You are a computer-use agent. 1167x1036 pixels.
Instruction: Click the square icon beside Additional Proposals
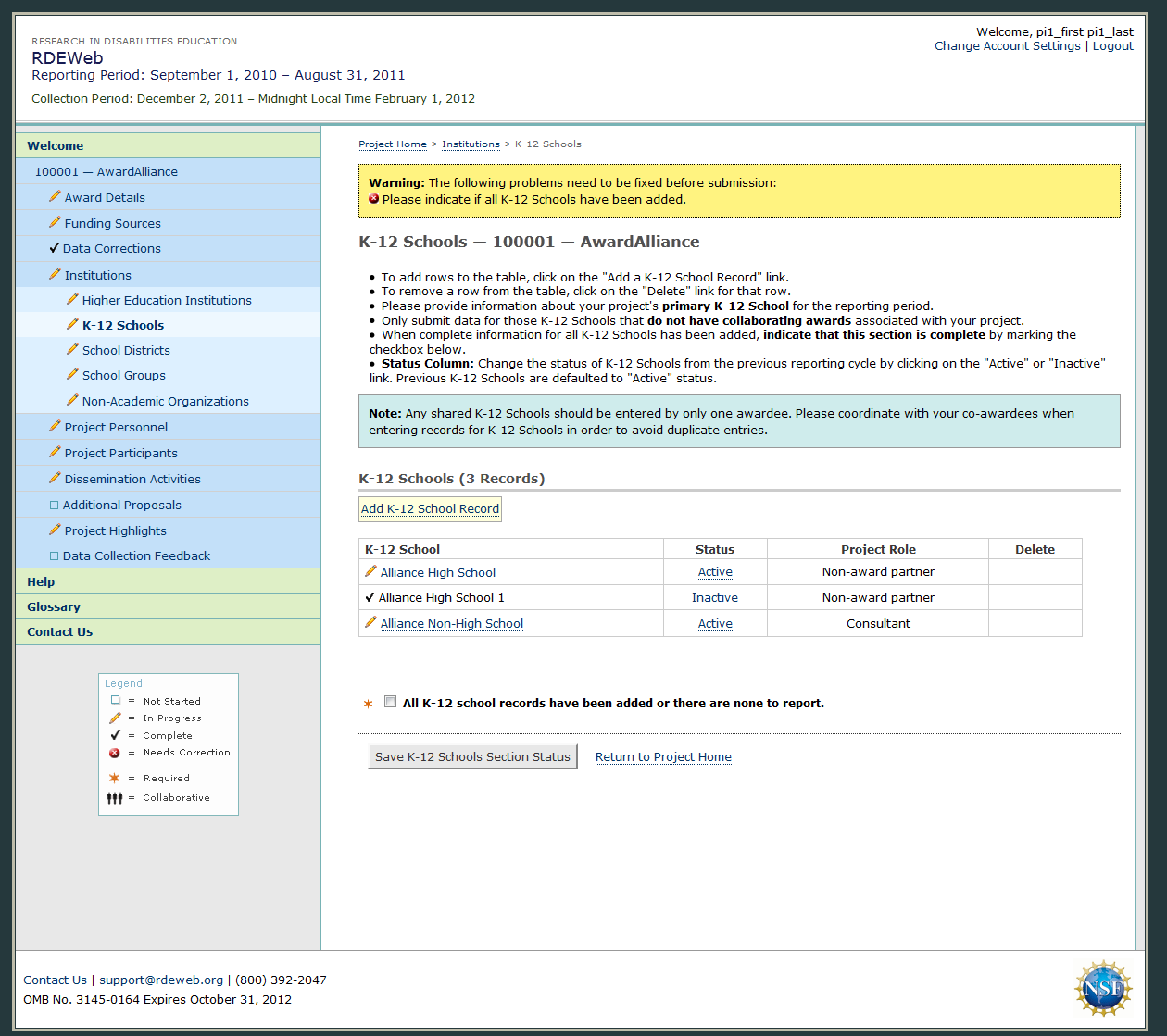[x=54, y=505]
